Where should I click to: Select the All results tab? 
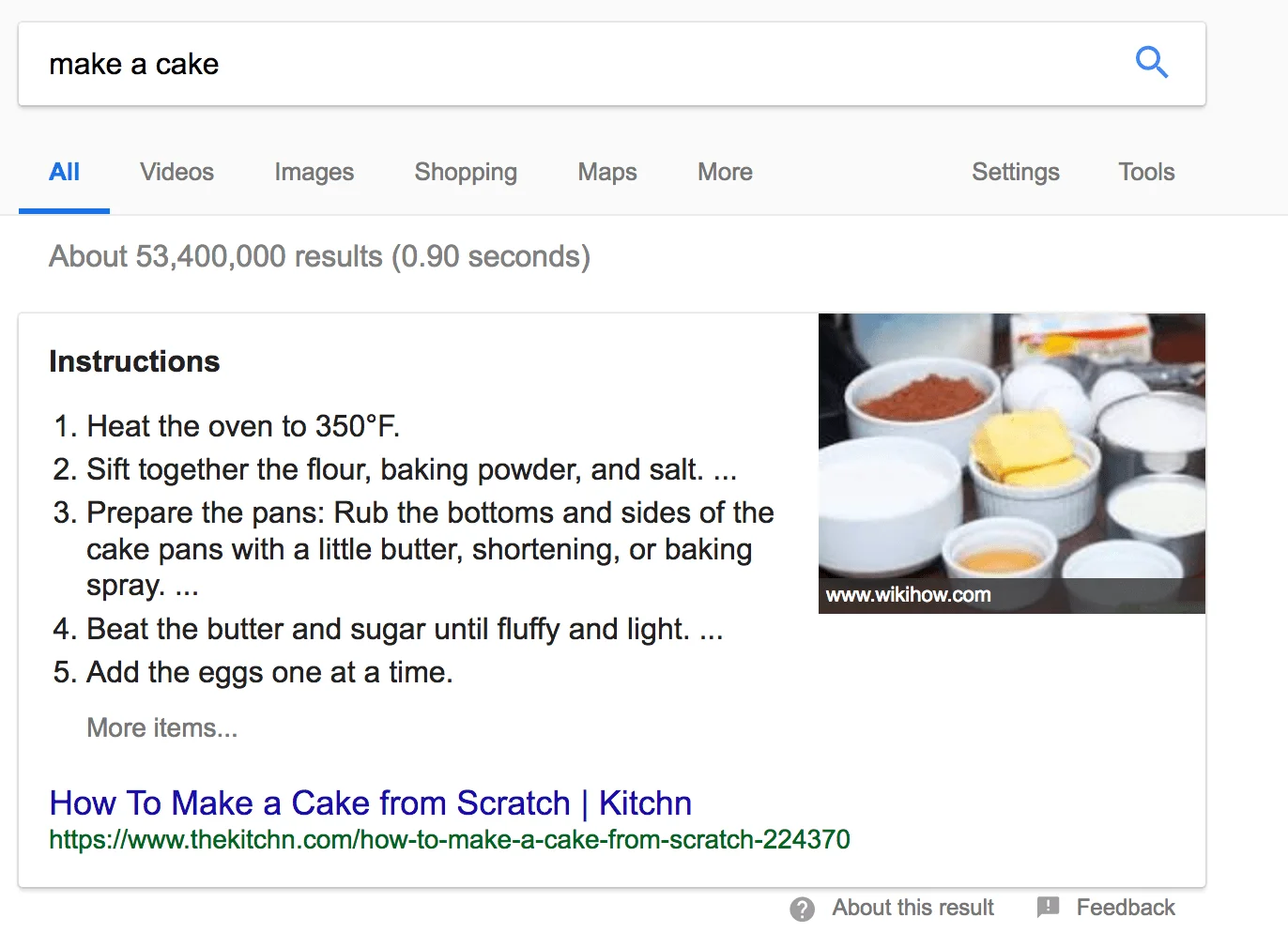click(64, 173)
